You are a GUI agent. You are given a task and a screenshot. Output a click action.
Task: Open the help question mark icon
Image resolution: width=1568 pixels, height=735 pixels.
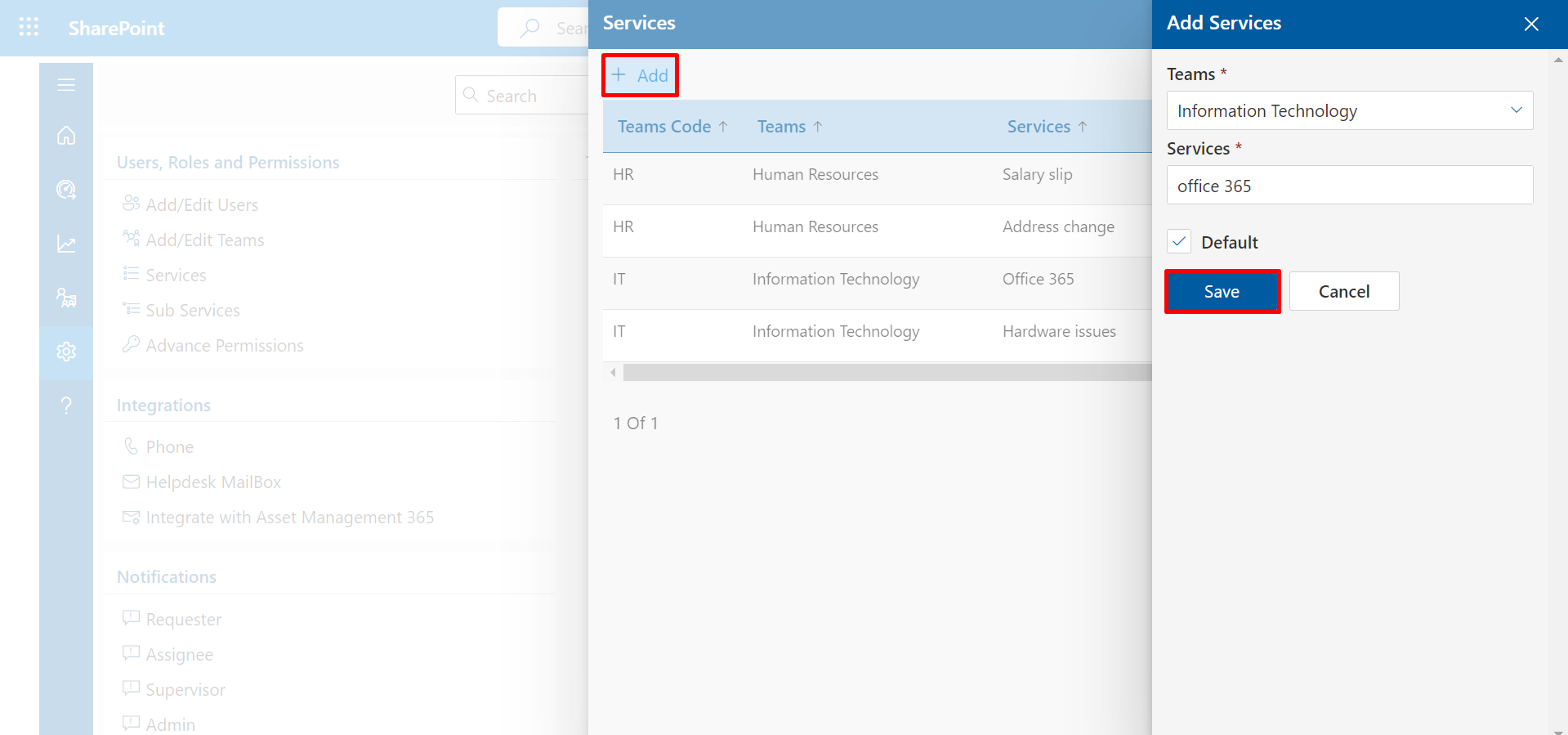coord(66,406)
